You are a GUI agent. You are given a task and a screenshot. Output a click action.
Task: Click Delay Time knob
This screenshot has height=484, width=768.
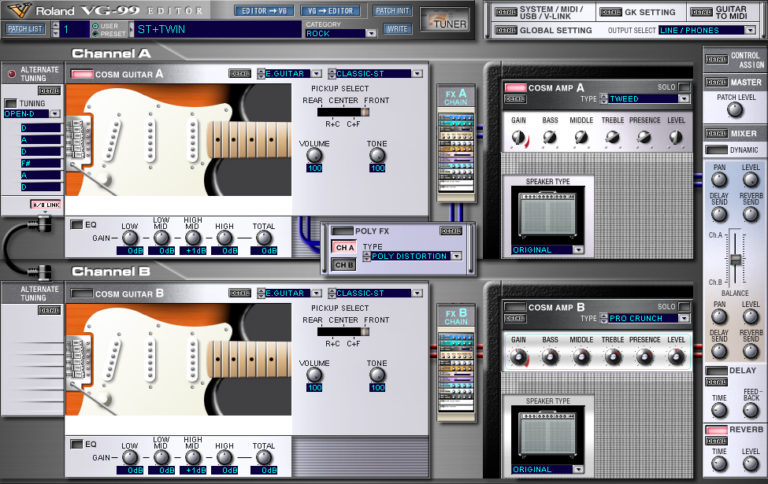719,410
